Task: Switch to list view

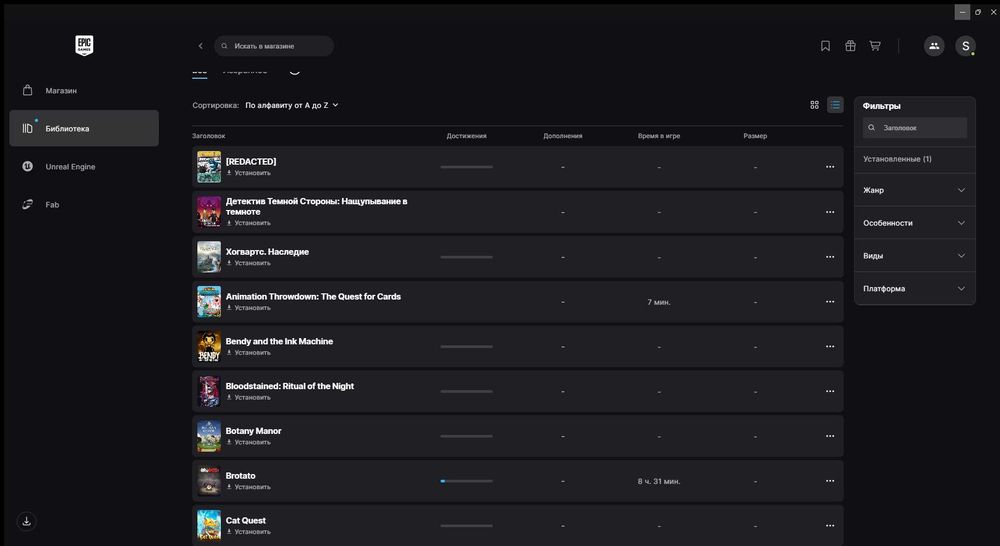Action: 835,105
